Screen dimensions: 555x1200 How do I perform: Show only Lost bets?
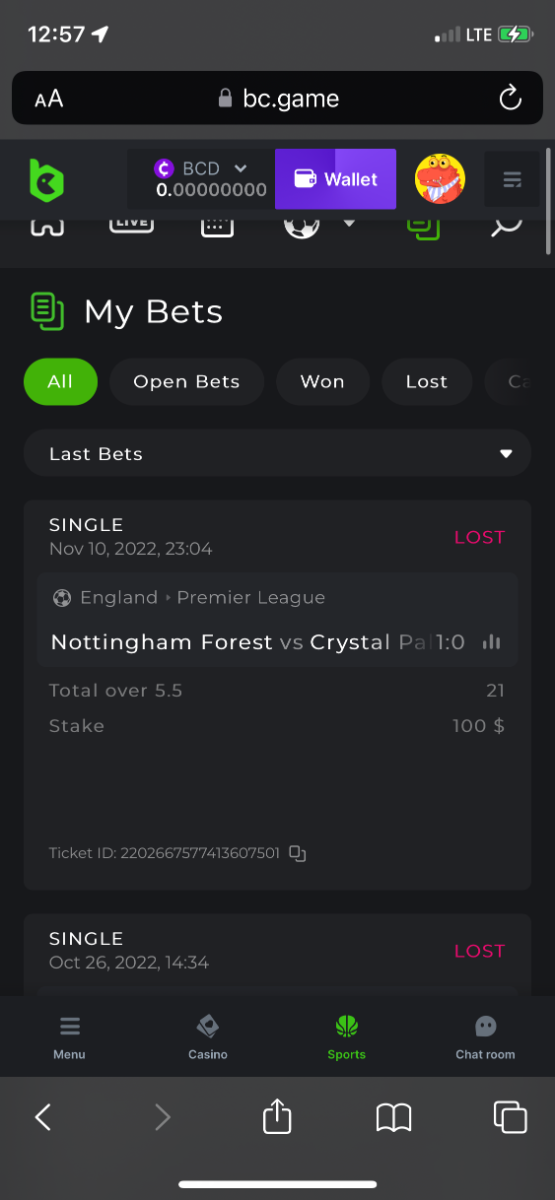[x=427, y=382]
